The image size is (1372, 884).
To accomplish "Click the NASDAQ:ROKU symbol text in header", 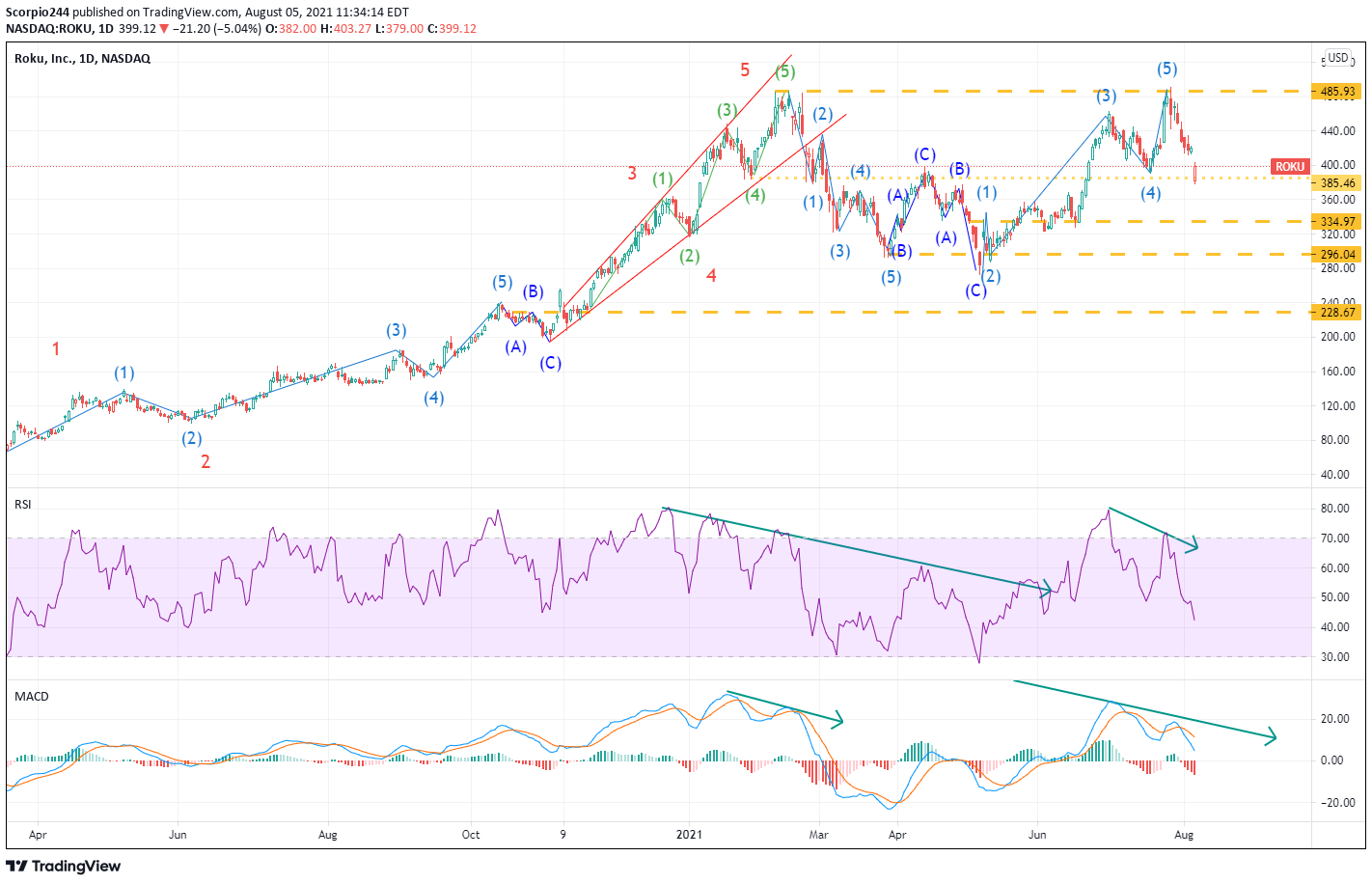I will point(49,28).
